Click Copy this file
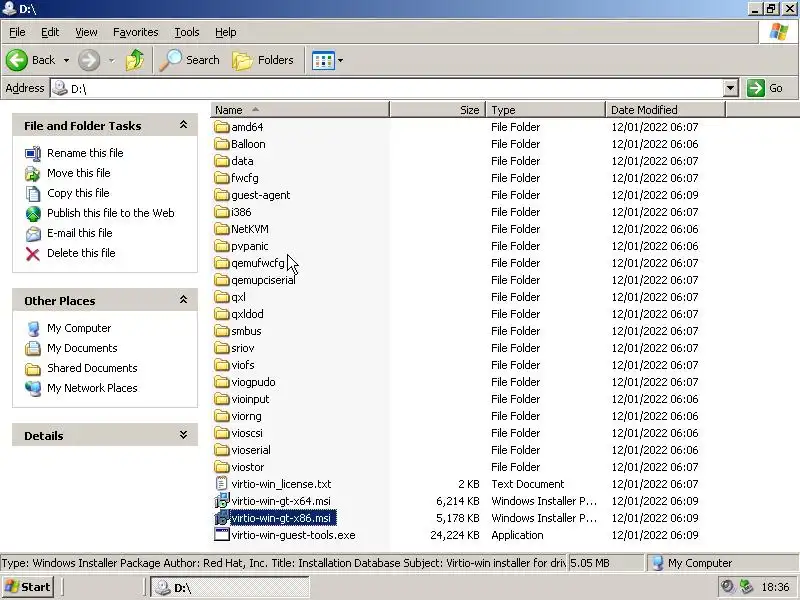Viewport: 800px width, 600px height. tap(78, 193)
